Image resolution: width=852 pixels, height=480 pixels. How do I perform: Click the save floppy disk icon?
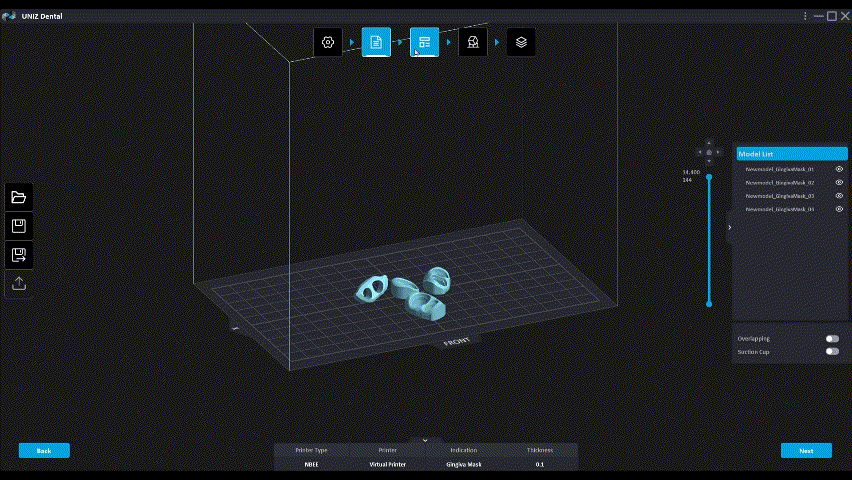(x=19, y=226)
